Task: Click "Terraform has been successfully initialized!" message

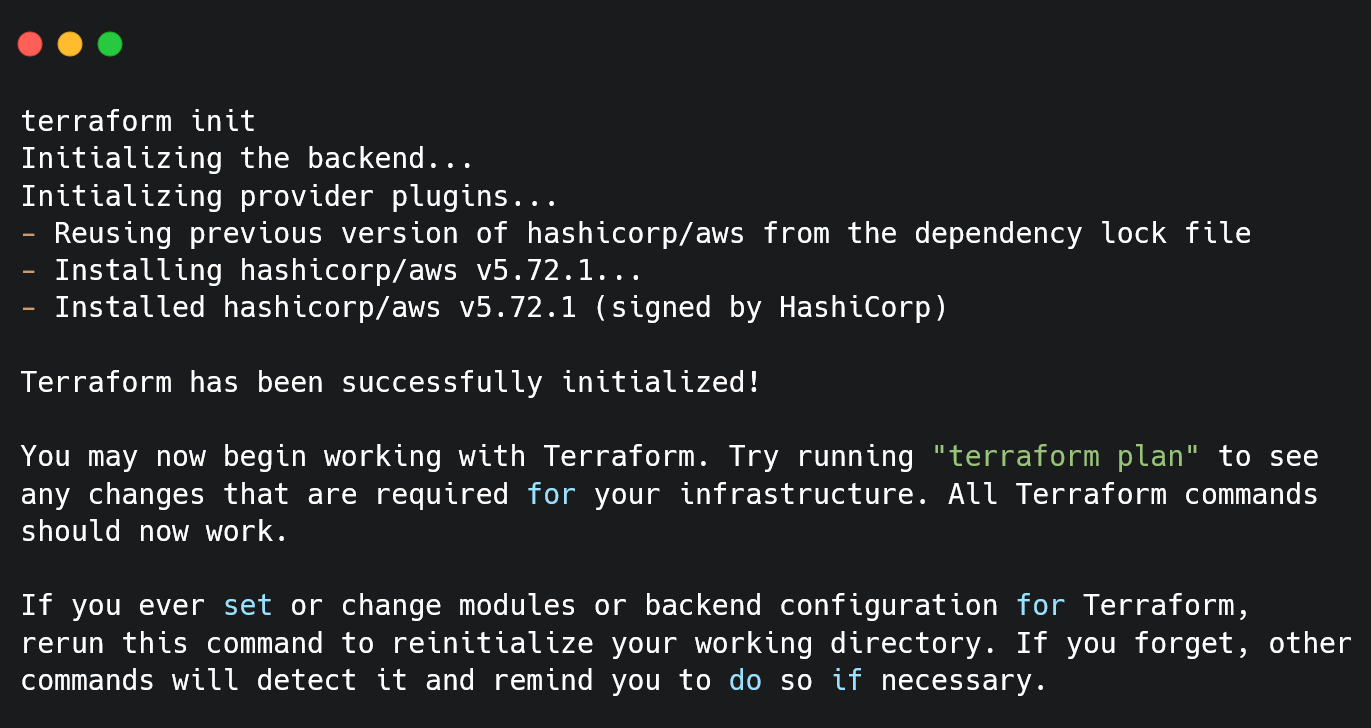Action: coord(391,383)
